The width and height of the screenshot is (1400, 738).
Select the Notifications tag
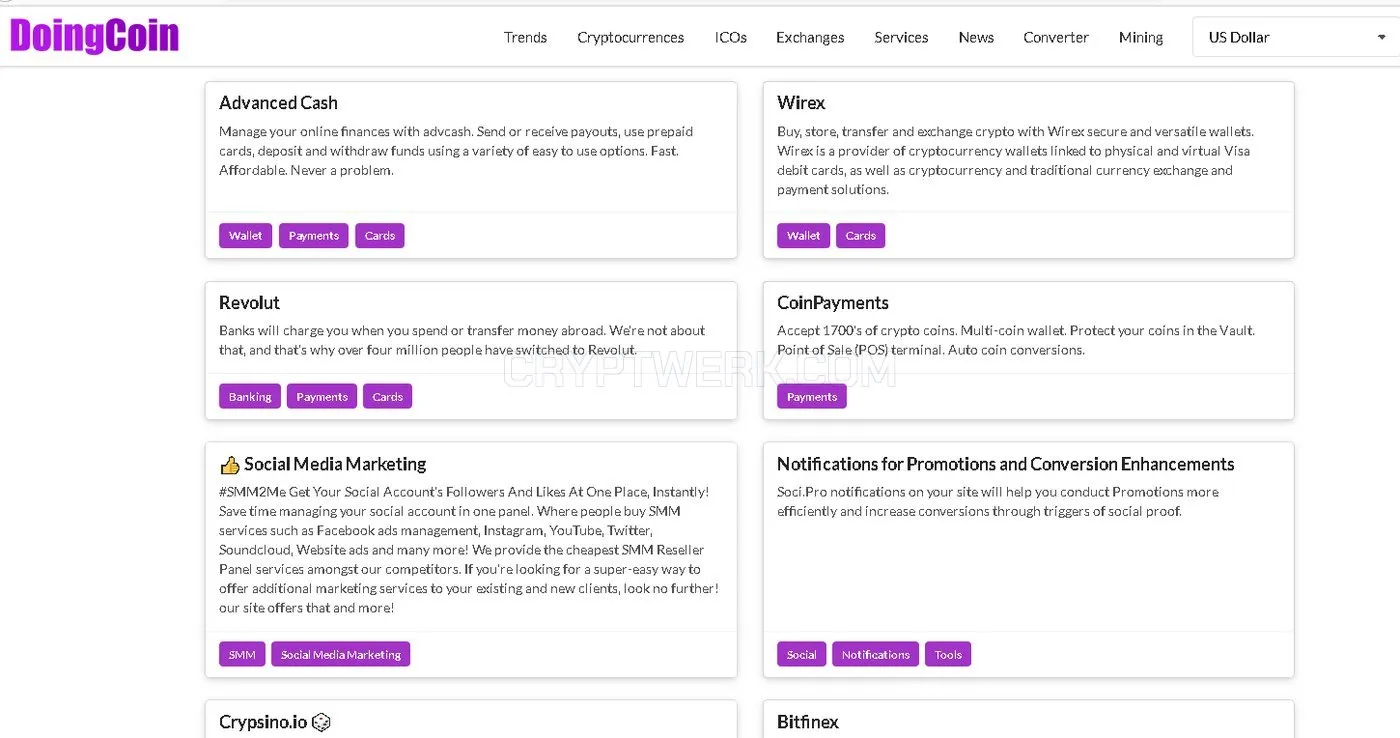(x=876, y=655)
